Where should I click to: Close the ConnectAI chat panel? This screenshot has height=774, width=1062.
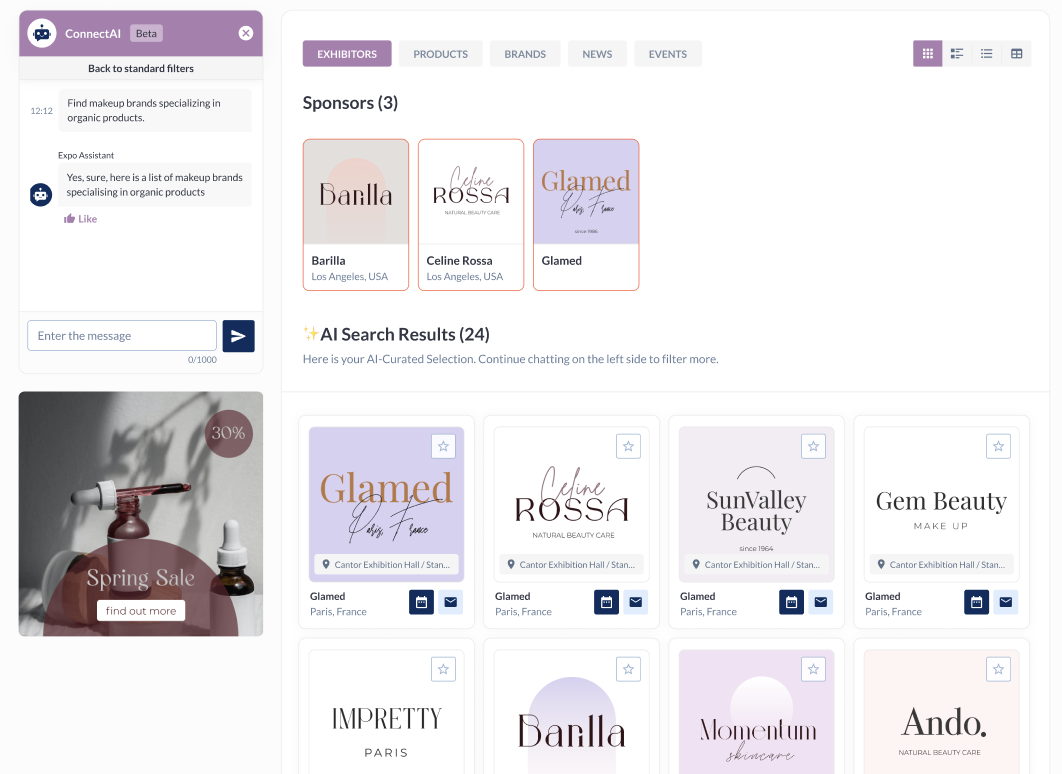click(x=246, y=33)
